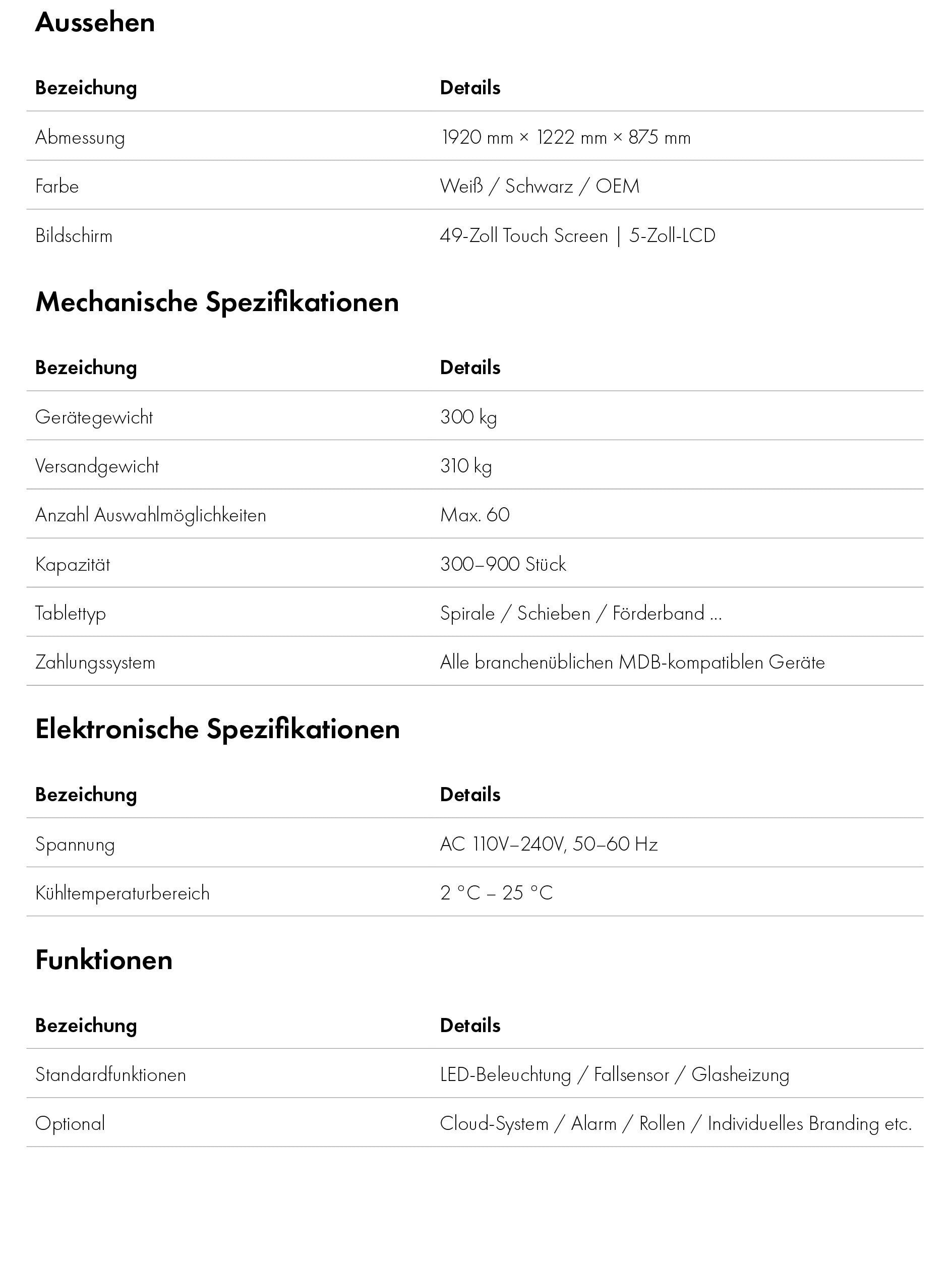The image size is (952, 1261).
Task: Click the Gerätegewicht value 300 kg
Action: pos(468,417)
